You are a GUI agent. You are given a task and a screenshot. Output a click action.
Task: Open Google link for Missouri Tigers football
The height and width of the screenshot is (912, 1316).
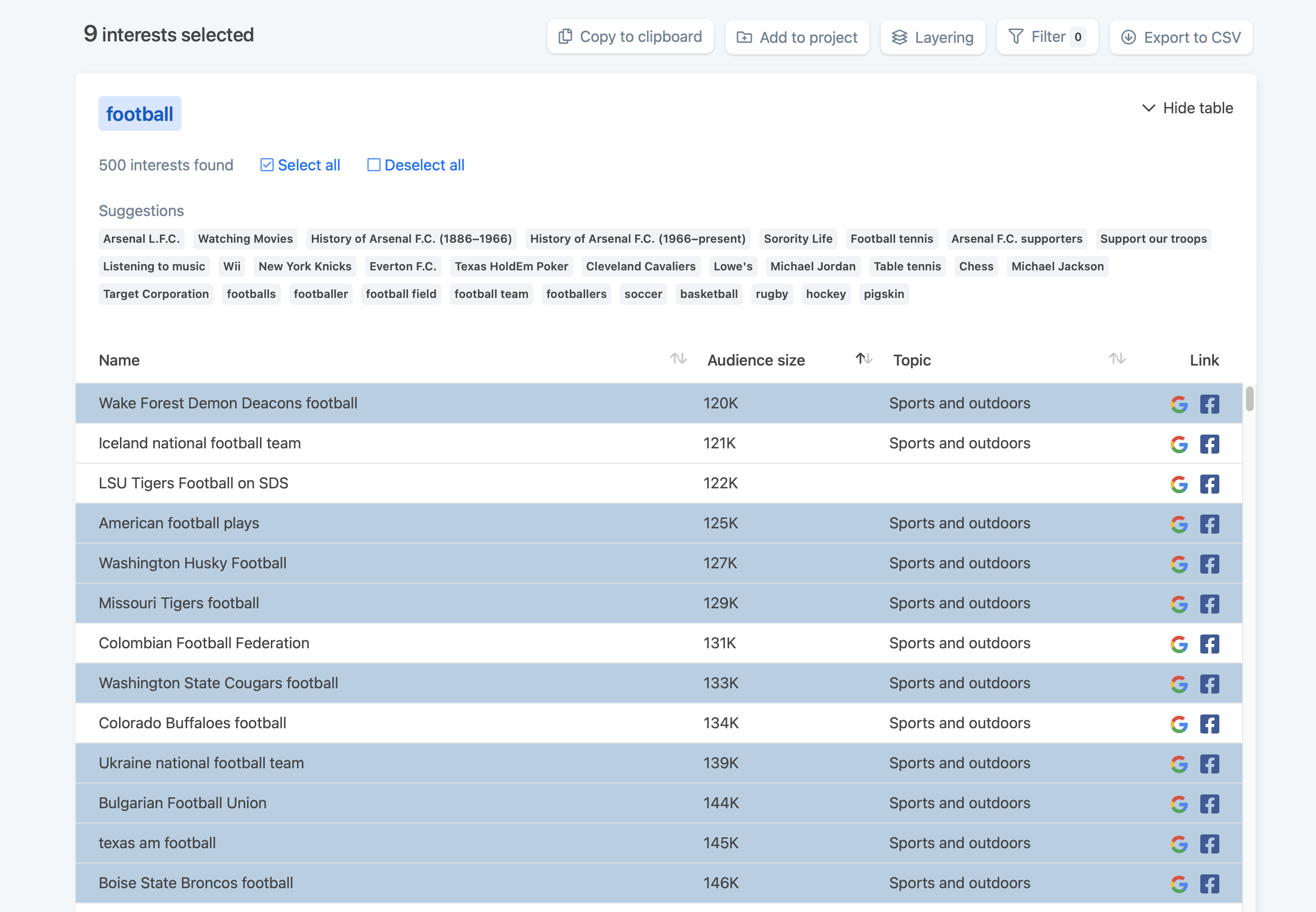coord(1178,604)
